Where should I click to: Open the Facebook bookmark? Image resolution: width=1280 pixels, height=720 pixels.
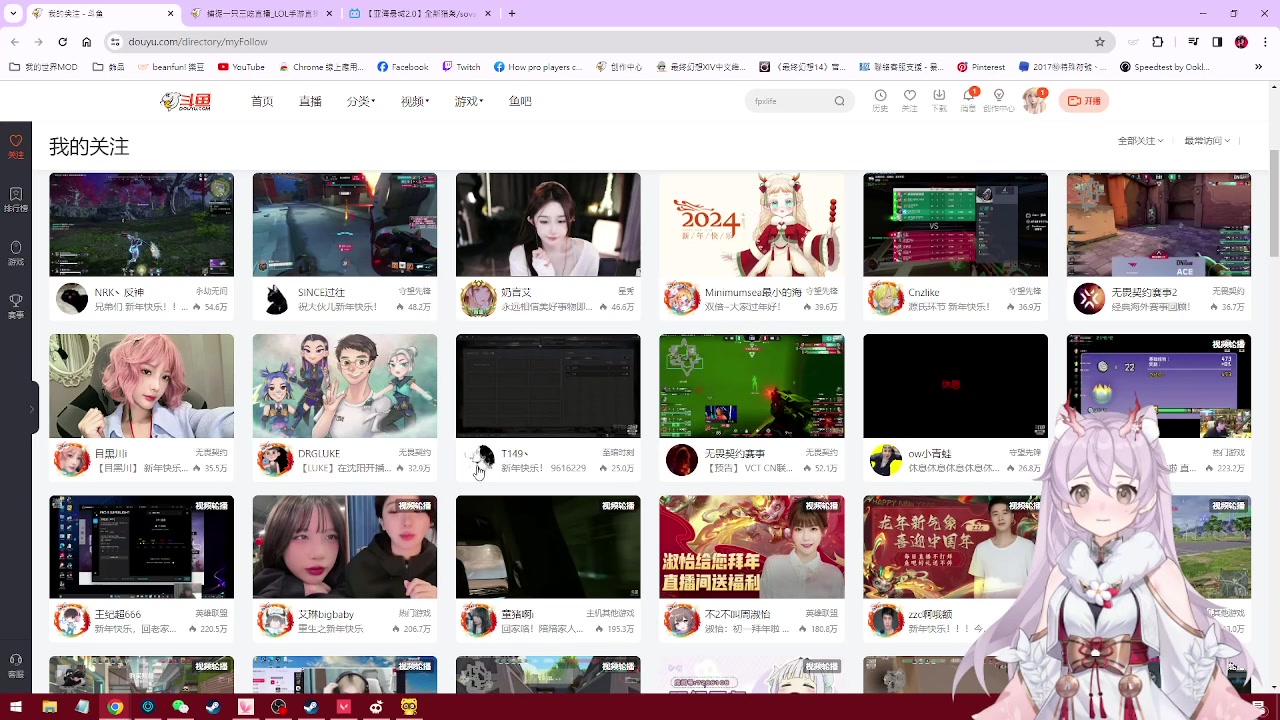[403, 67]
